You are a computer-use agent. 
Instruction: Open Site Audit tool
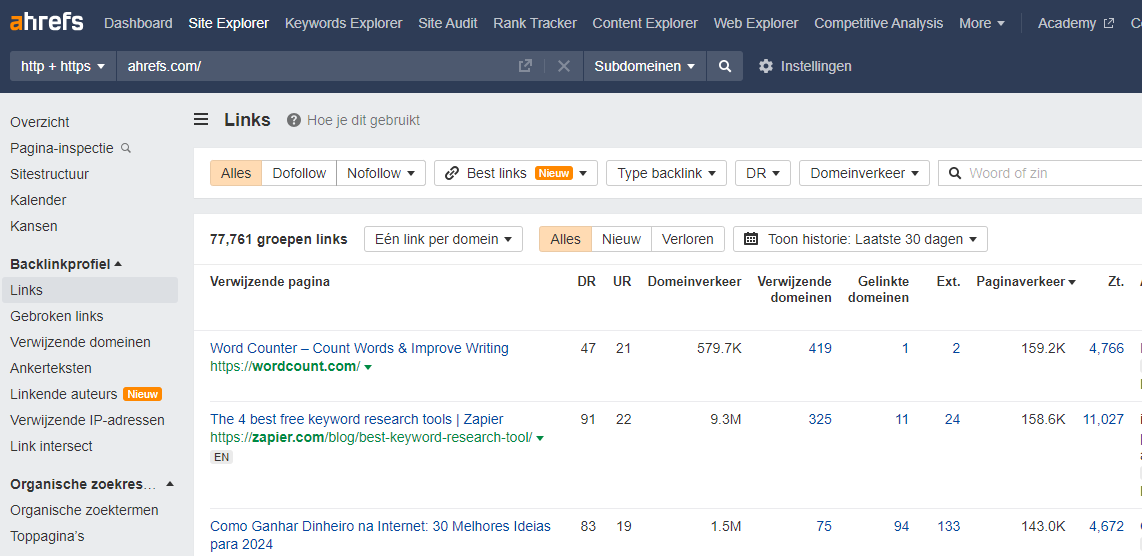[x=448, y=23]
